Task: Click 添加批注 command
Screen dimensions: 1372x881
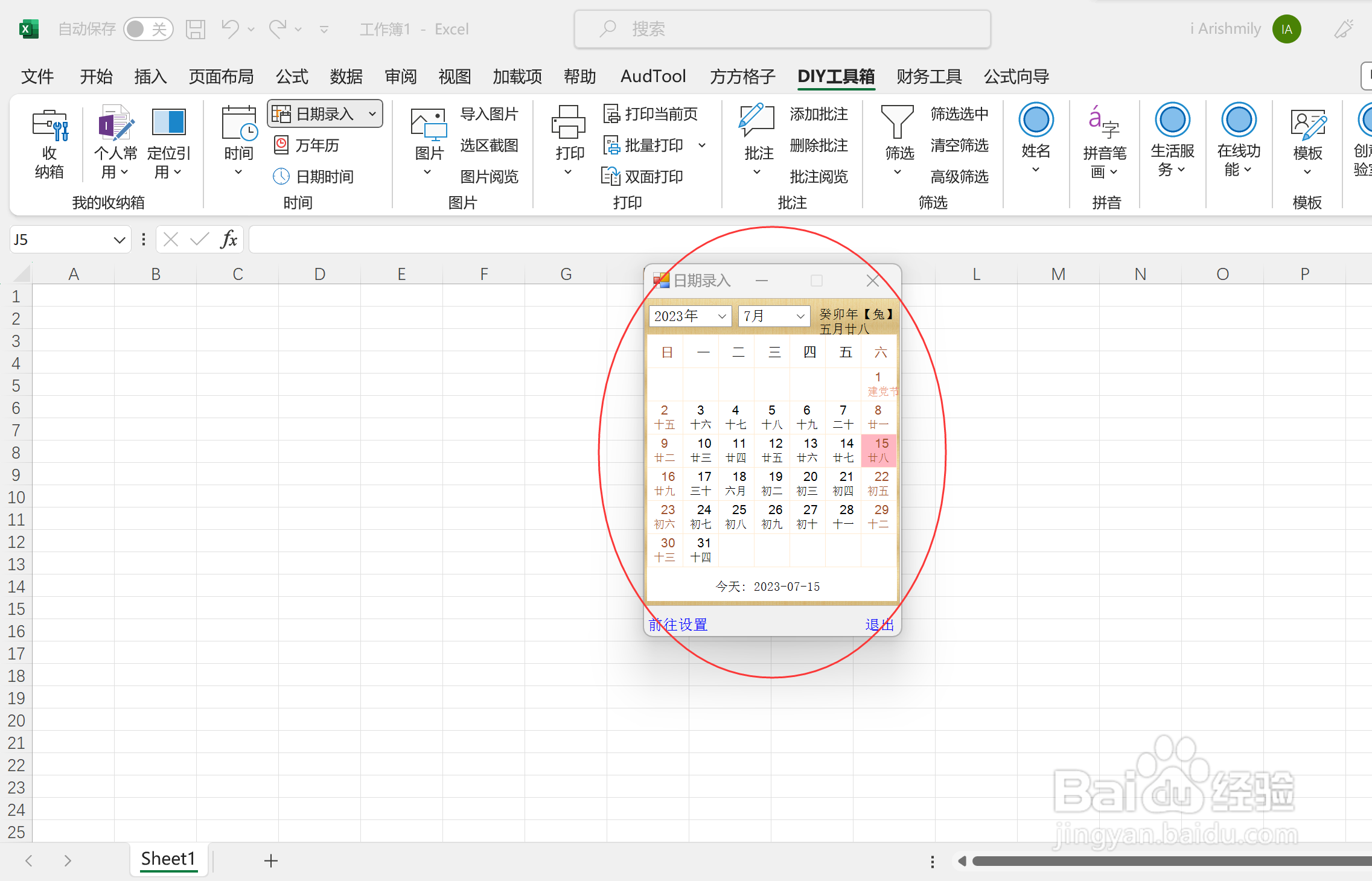Action: point(818,114)
